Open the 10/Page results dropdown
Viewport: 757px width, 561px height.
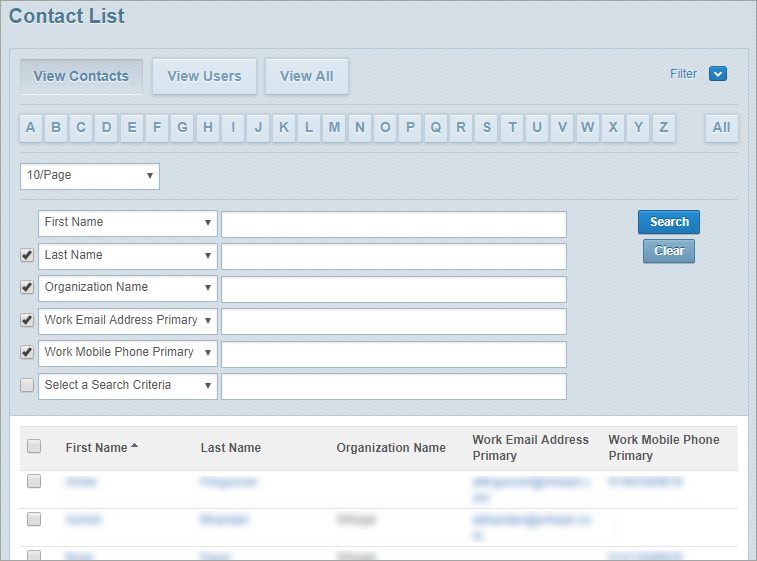coord(90,176)
